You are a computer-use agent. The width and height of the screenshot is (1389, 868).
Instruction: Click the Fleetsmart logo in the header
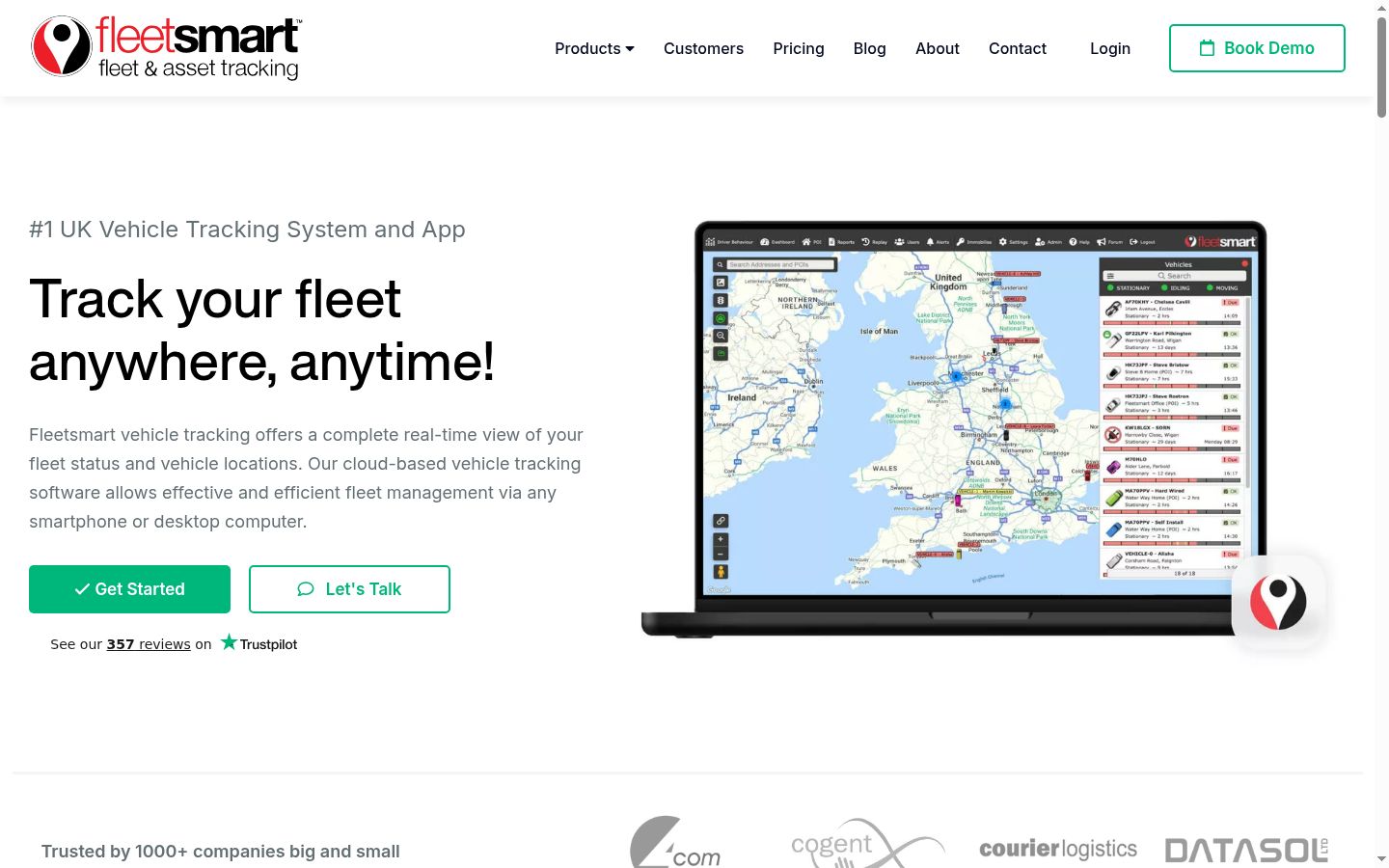tap(167, 47)
